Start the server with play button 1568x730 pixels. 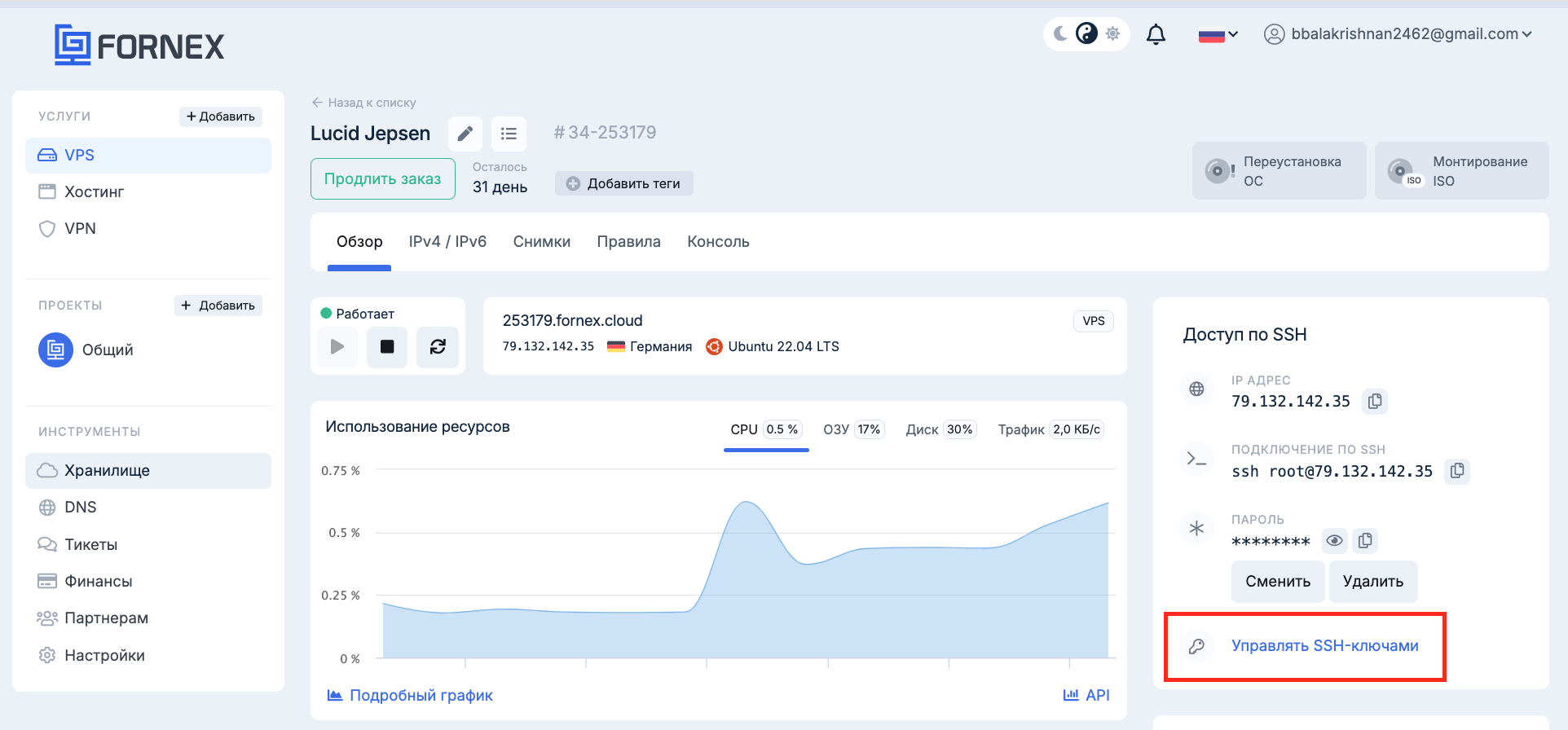click(337, 347)
